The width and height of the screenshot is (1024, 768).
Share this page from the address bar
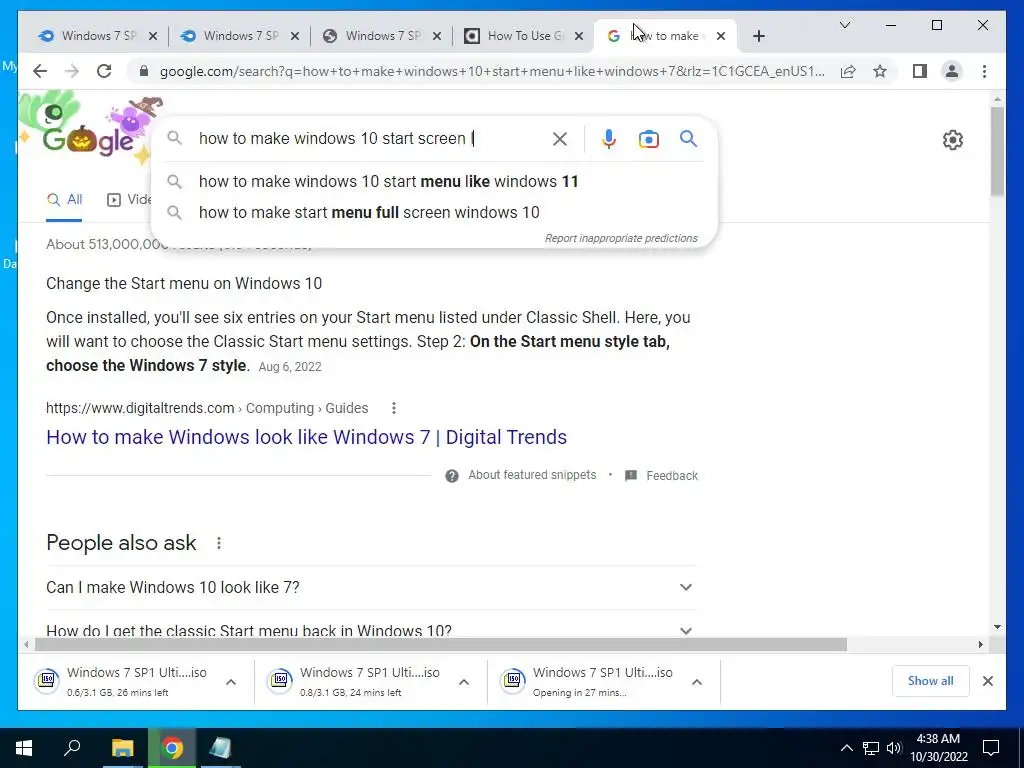point(848,71)
